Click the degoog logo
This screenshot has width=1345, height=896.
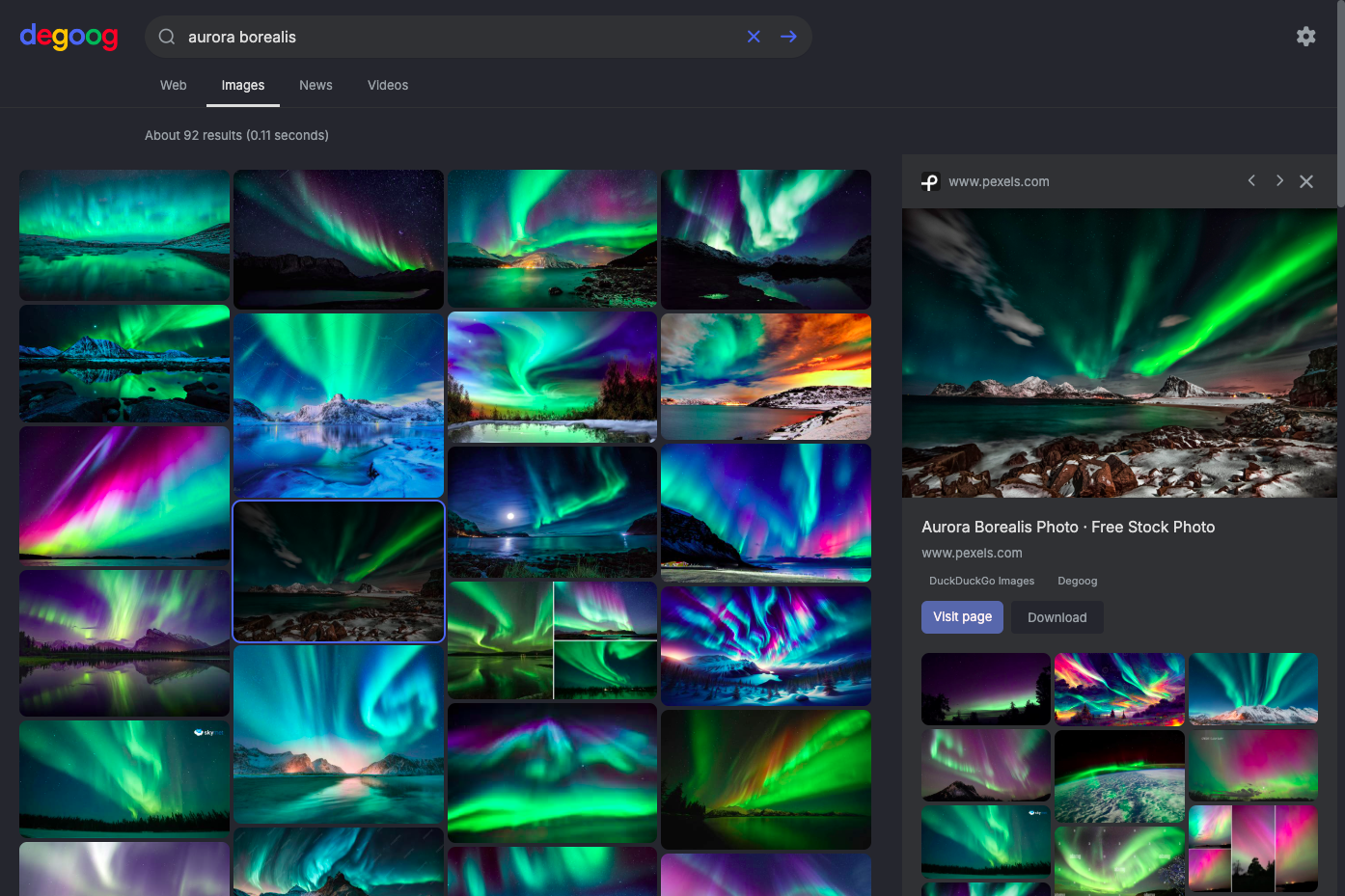coord(69,37)
